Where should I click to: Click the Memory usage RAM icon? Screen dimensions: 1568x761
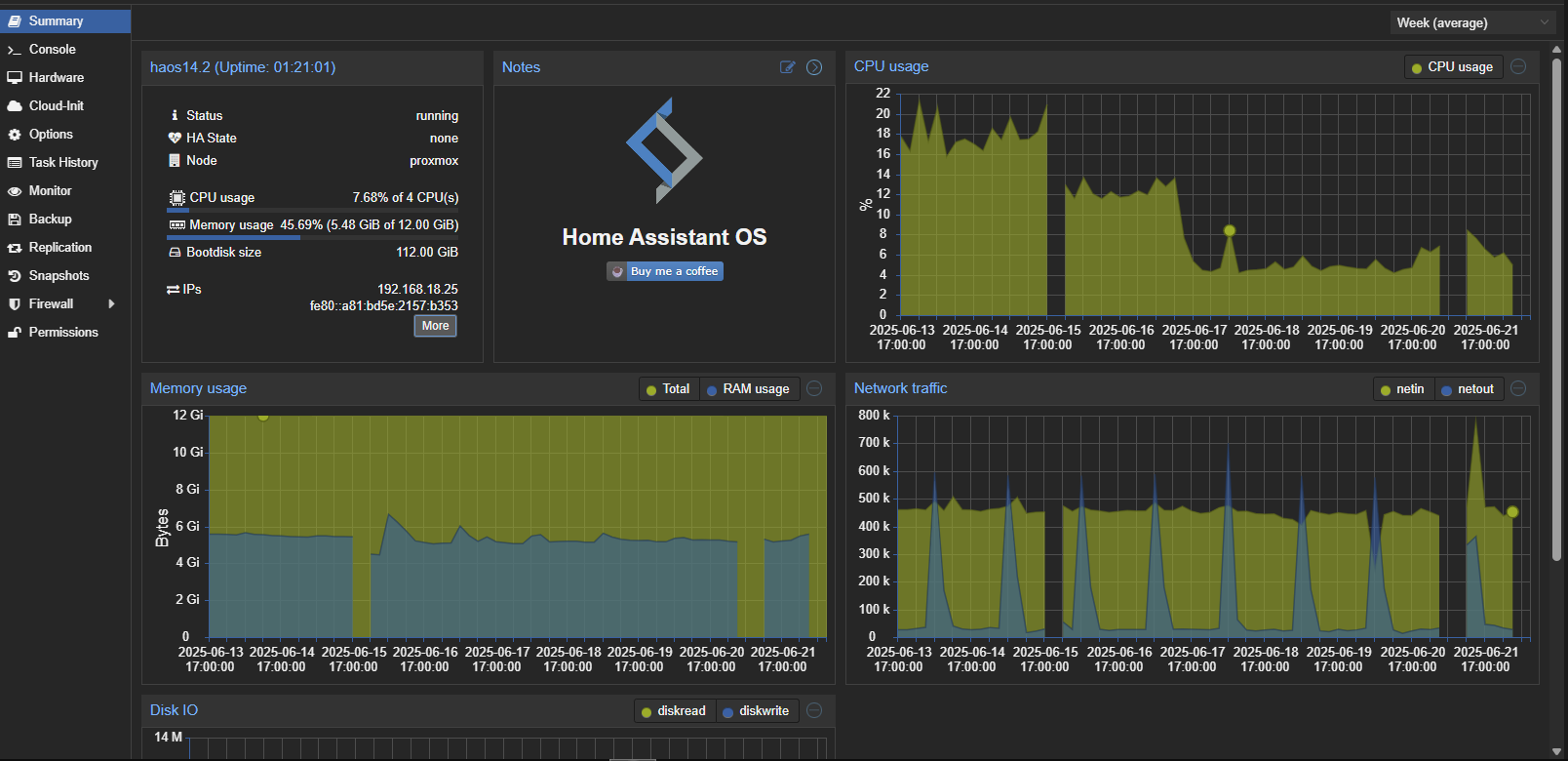point(176,224)
